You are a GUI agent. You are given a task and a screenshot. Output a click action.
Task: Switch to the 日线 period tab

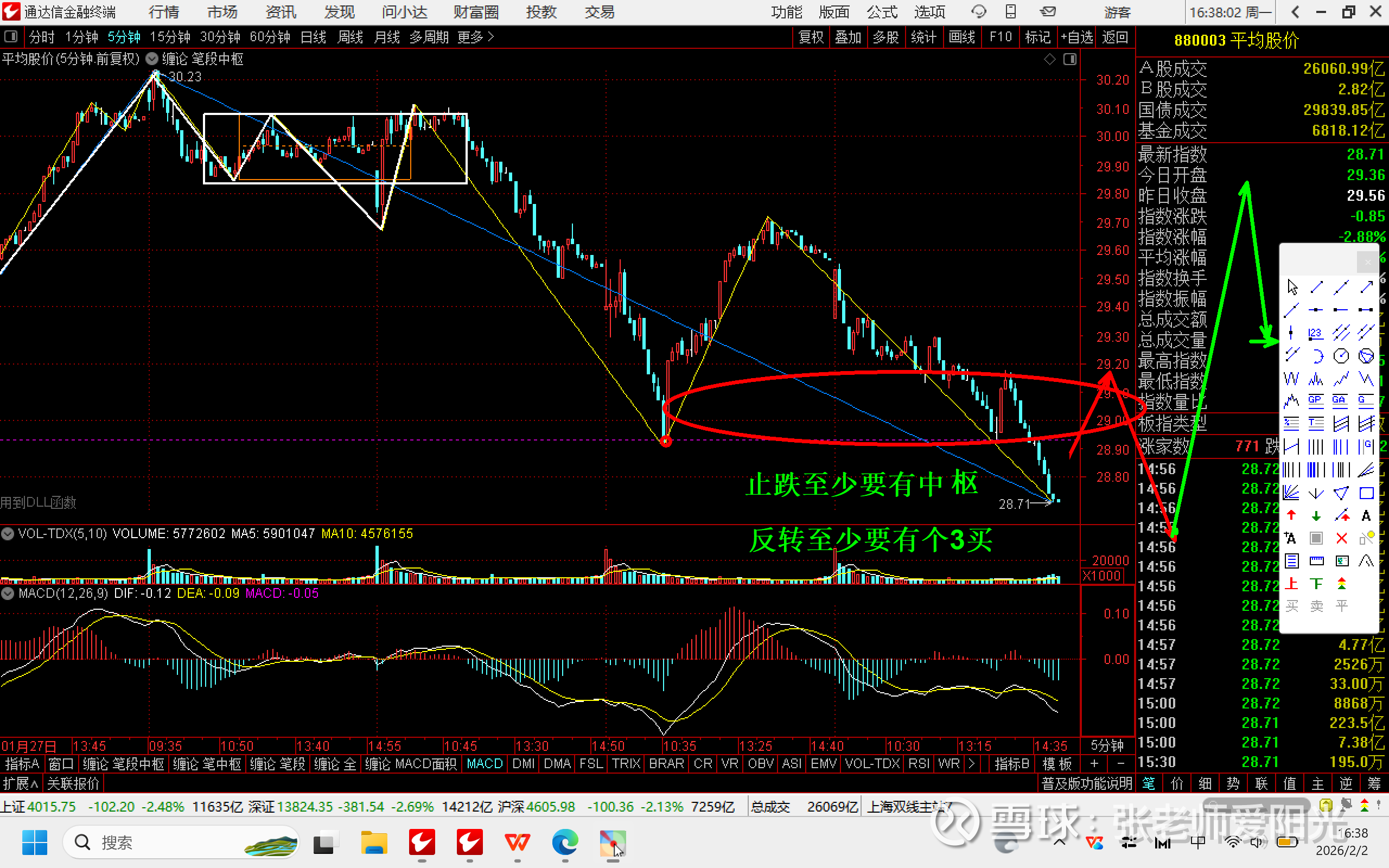[314, 37]
